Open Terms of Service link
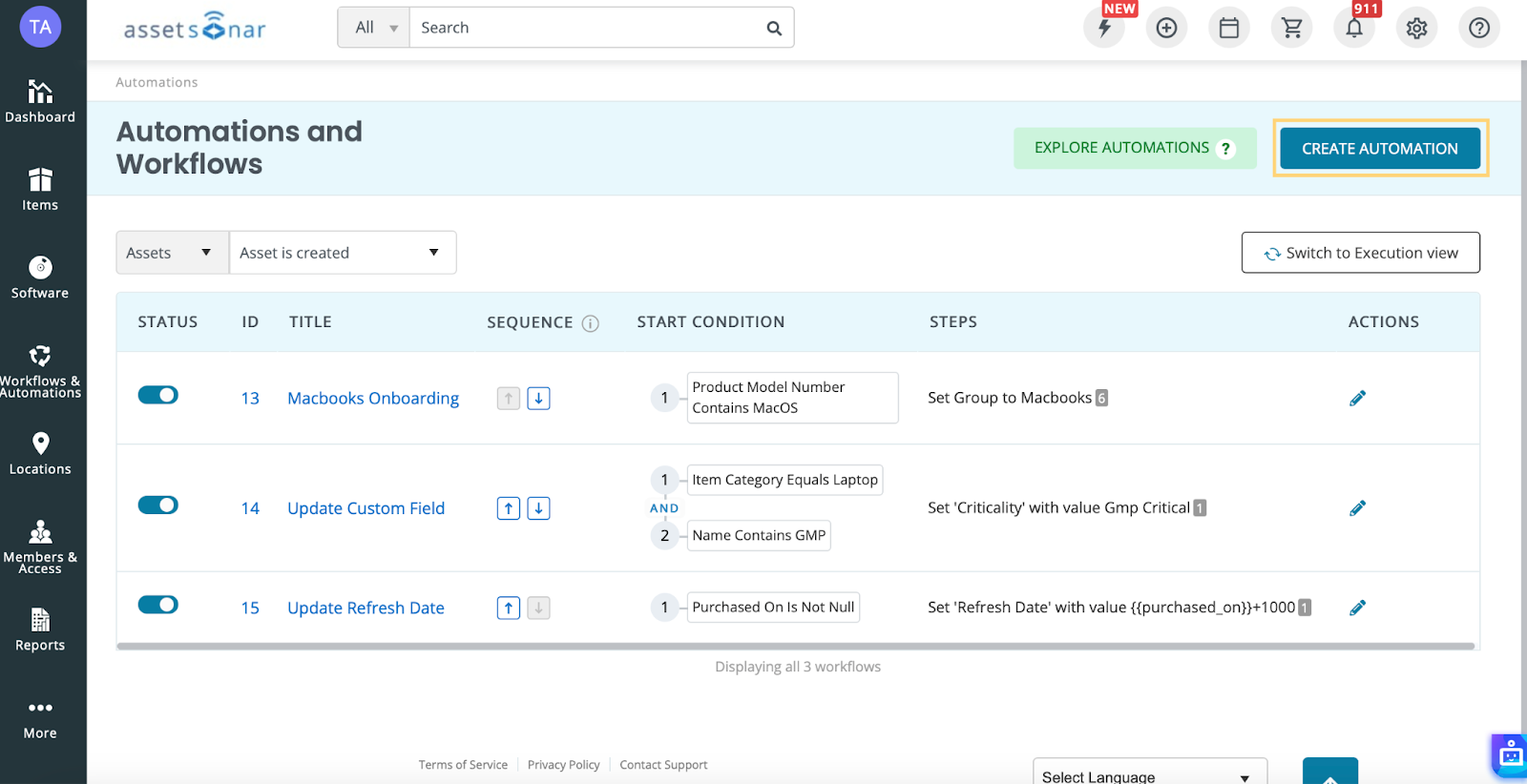1527x784 pixels. click(463, 765)
